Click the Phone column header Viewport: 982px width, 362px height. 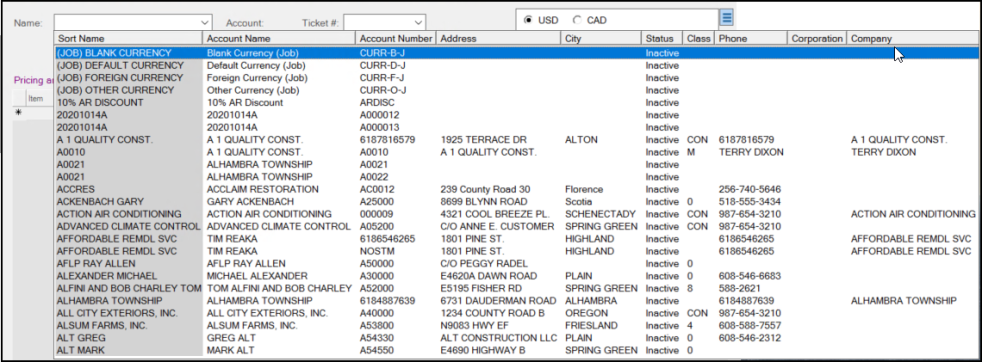(750, 38)
